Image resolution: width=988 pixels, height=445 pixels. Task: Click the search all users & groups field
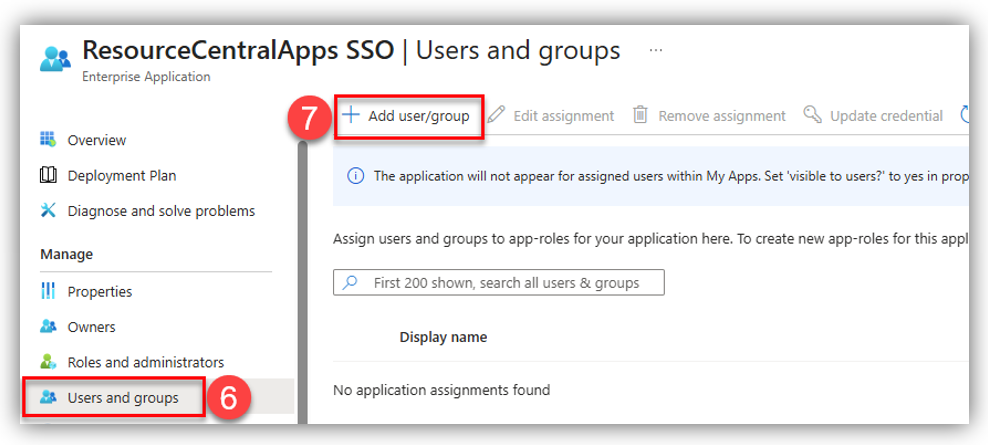(x=498, y=283)
